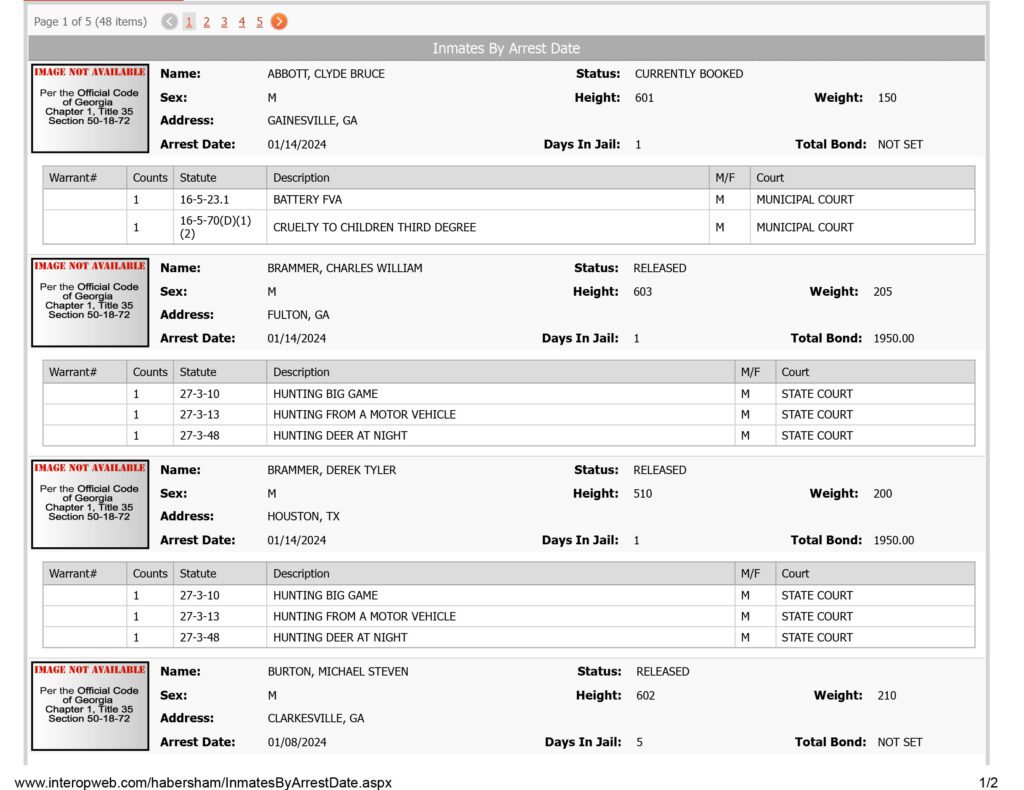This screenshot has width=1024, height=790.
Task: Select Charles Brammer's HUNTING DEER AT NIGHT row
Action: pyautogui.click(x=509, y=435)
